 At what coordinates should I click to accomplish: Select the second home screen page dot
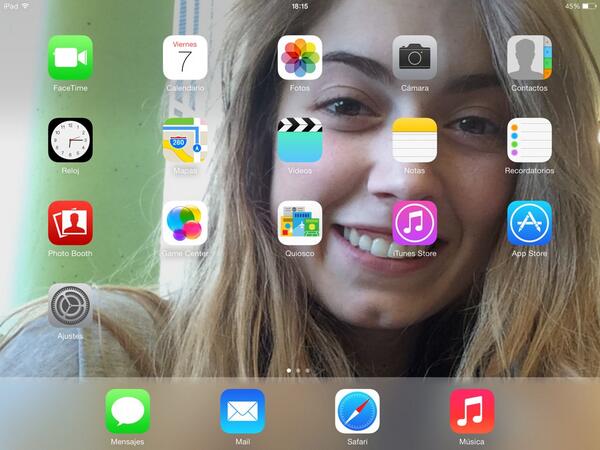[298, 370]
